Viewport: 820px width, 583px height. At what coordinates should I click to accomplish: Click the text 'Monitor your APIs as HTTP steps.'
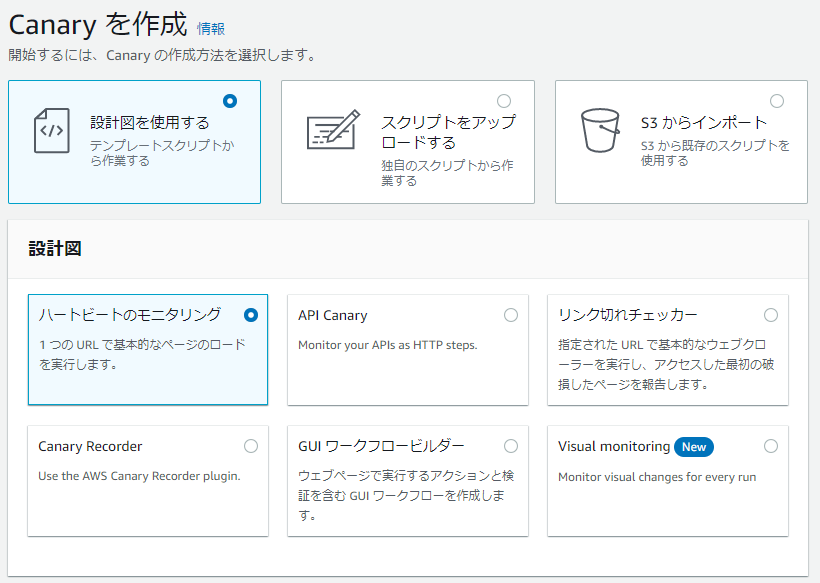[388, 345]
